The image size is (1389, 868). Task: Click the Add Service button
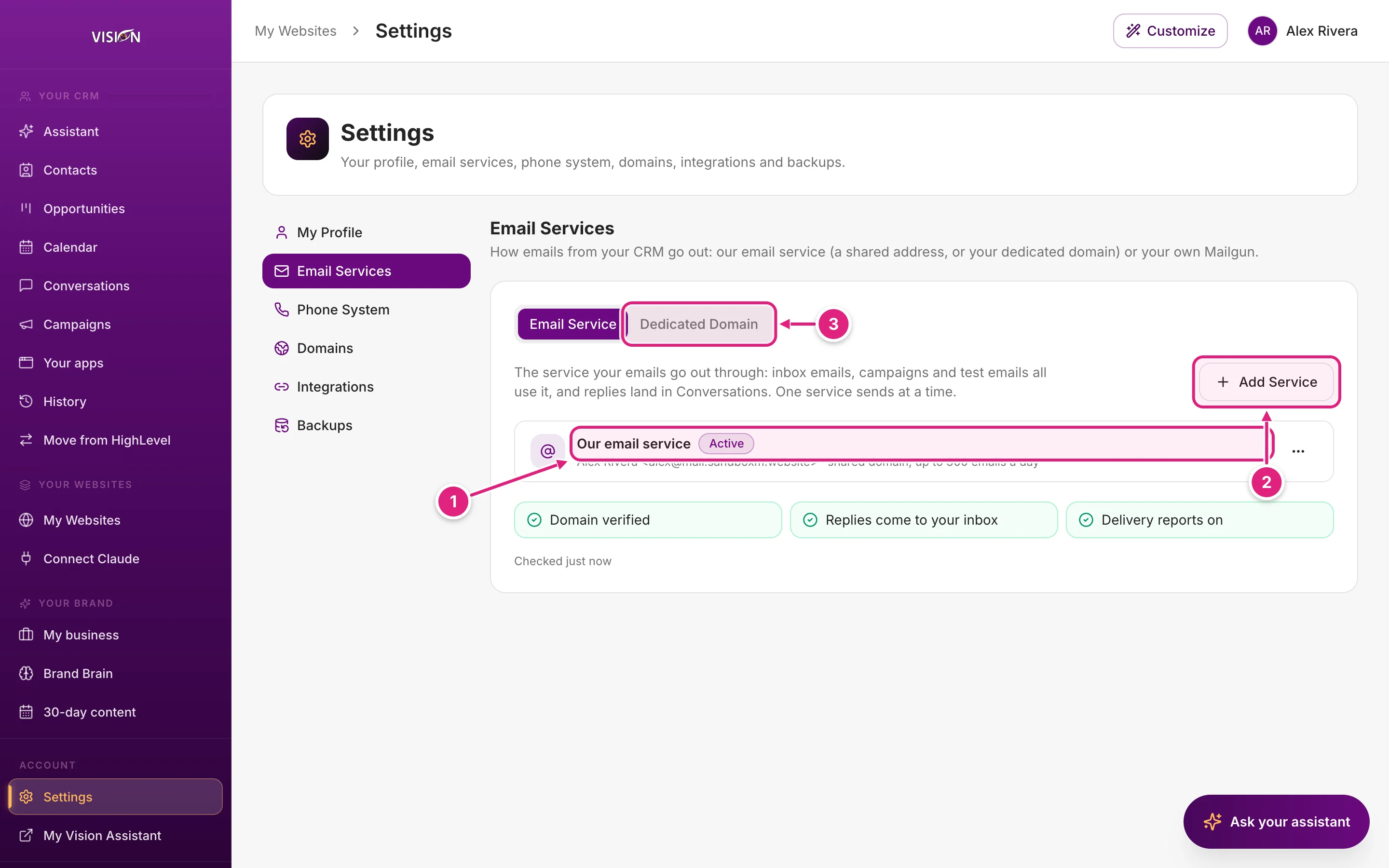[x=1266, y=382]
